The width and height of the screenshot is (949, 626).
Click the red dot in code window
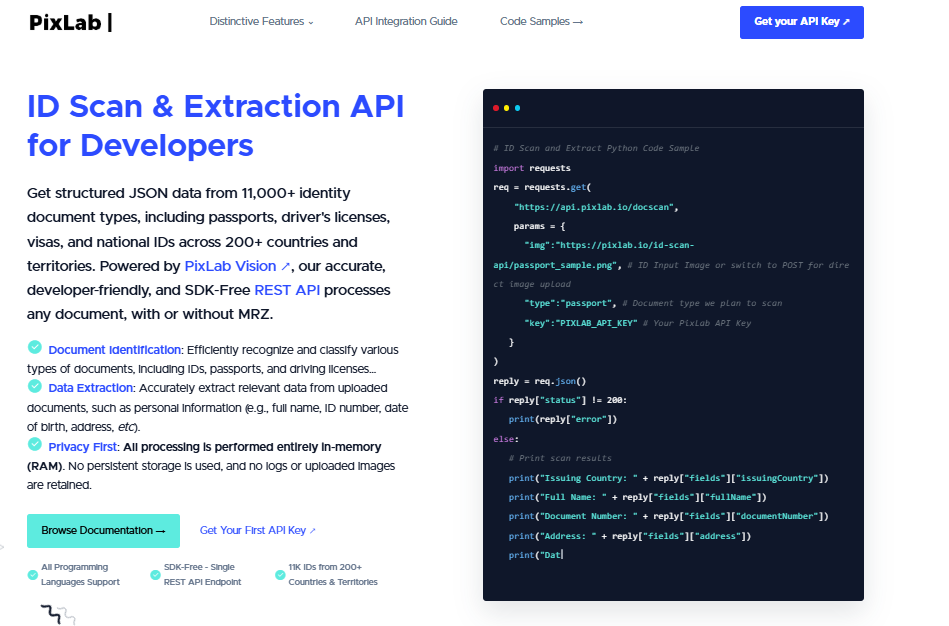coord(496,108)
